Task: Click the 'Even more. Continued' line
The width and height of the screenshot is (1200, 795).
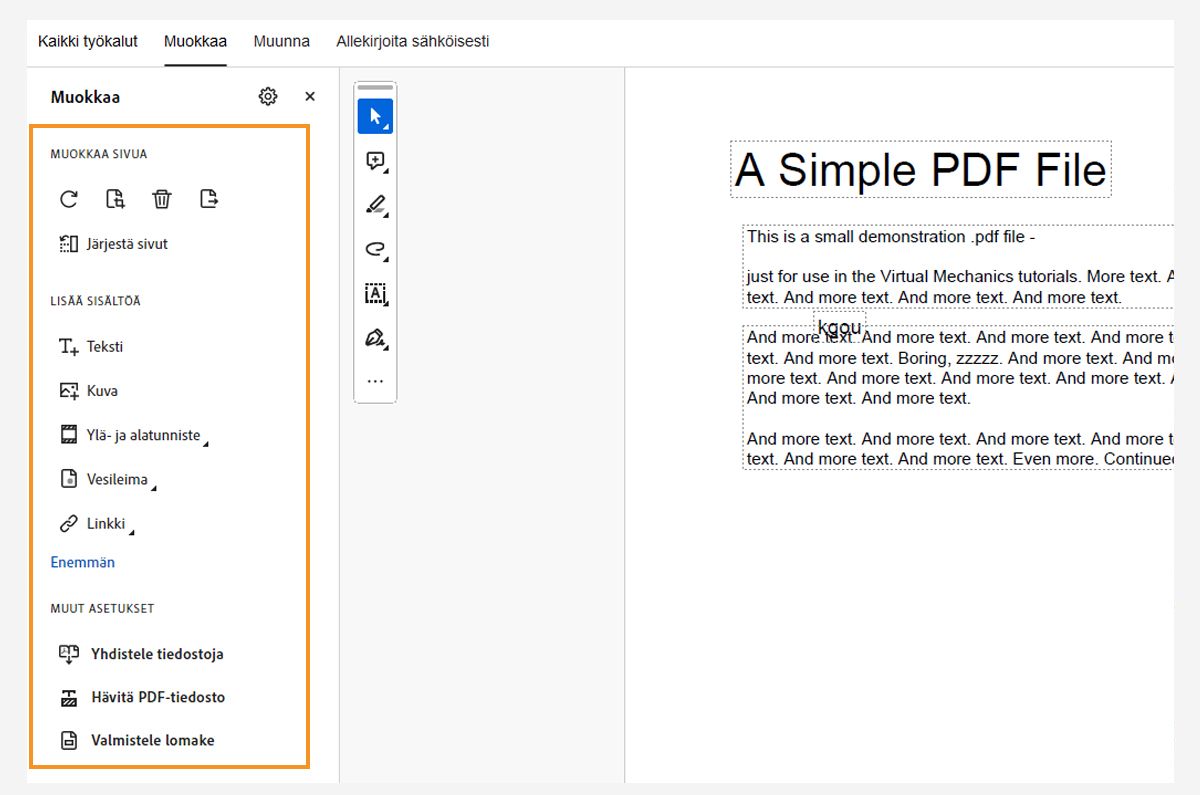Action: (x=958, y=459)
